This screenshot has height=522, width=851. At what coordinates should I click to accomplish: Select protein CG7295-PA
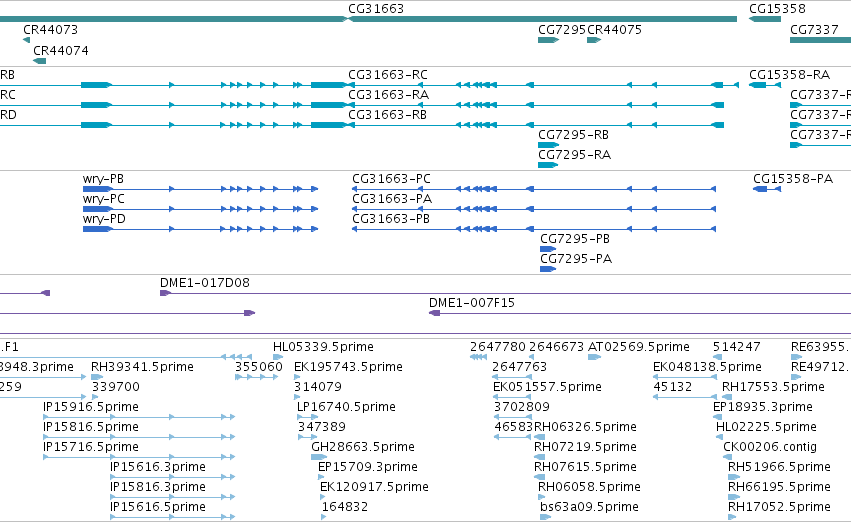[576, 259]
